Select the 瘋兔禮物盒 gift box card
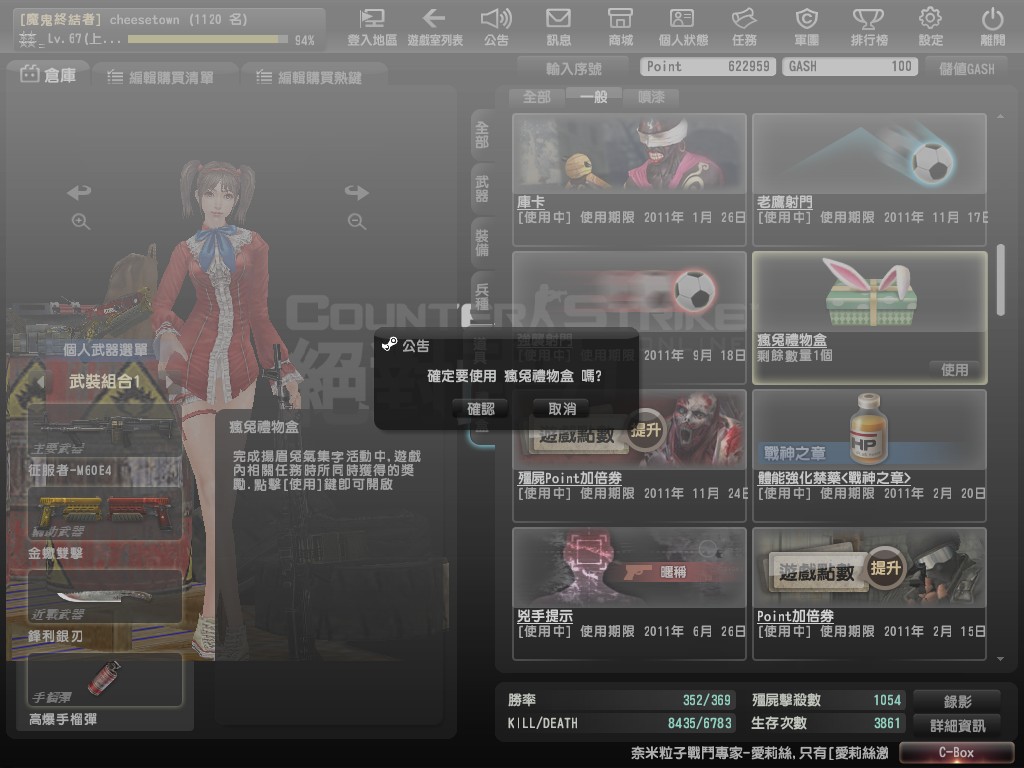This screenshot has width=1024, height=768. pyautogui.click(x=869, y=318)
